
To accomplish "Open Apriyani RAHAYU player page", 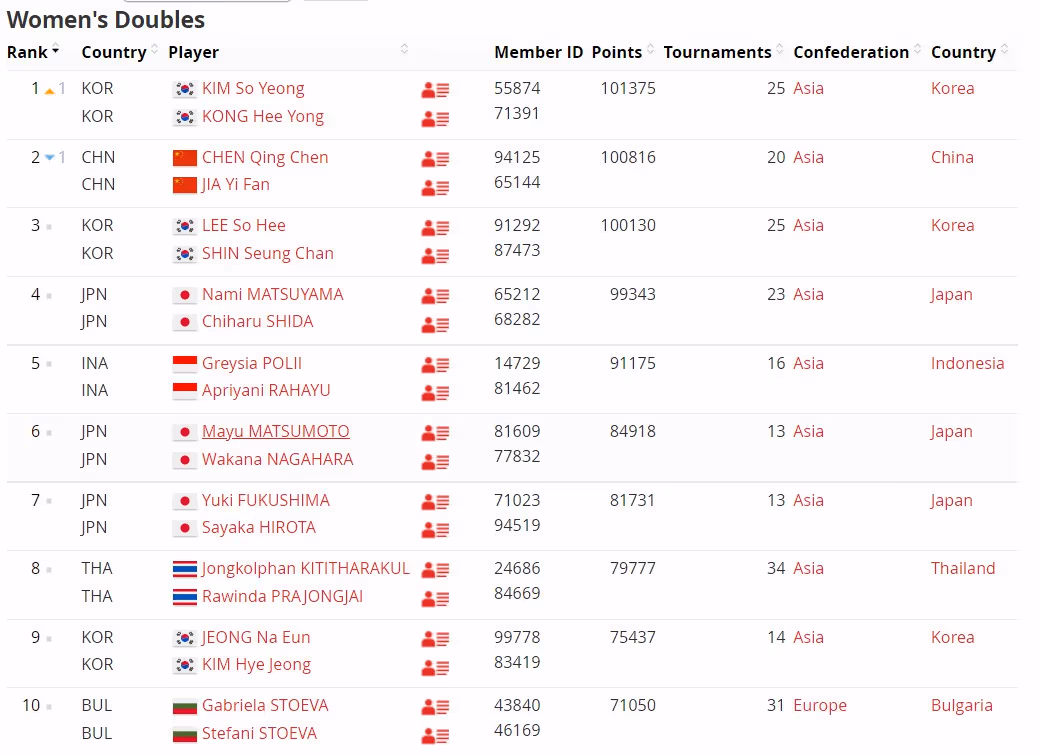I will click(266, 391).
